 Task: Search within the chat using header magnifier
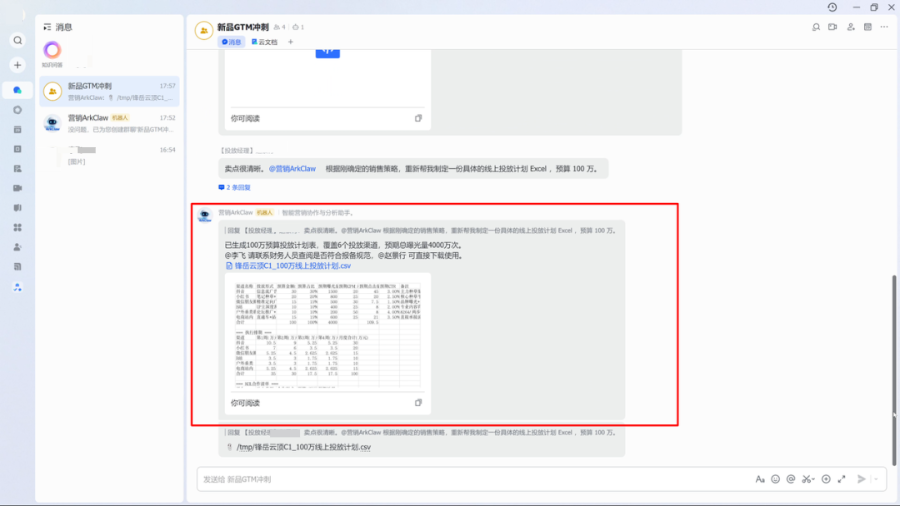click(816, 27)
